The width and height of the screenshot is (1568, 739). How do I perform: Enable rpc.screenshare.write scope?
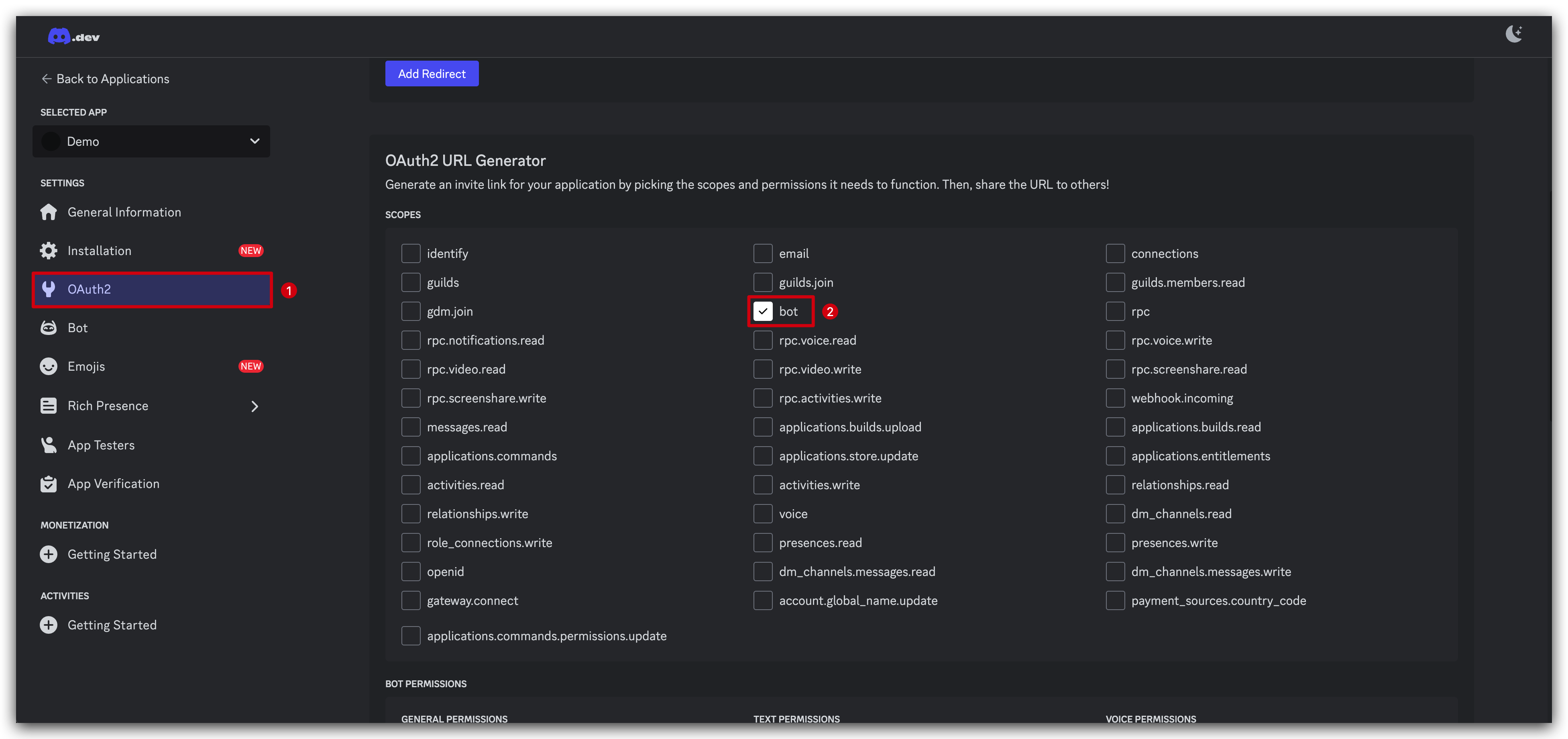411,398
